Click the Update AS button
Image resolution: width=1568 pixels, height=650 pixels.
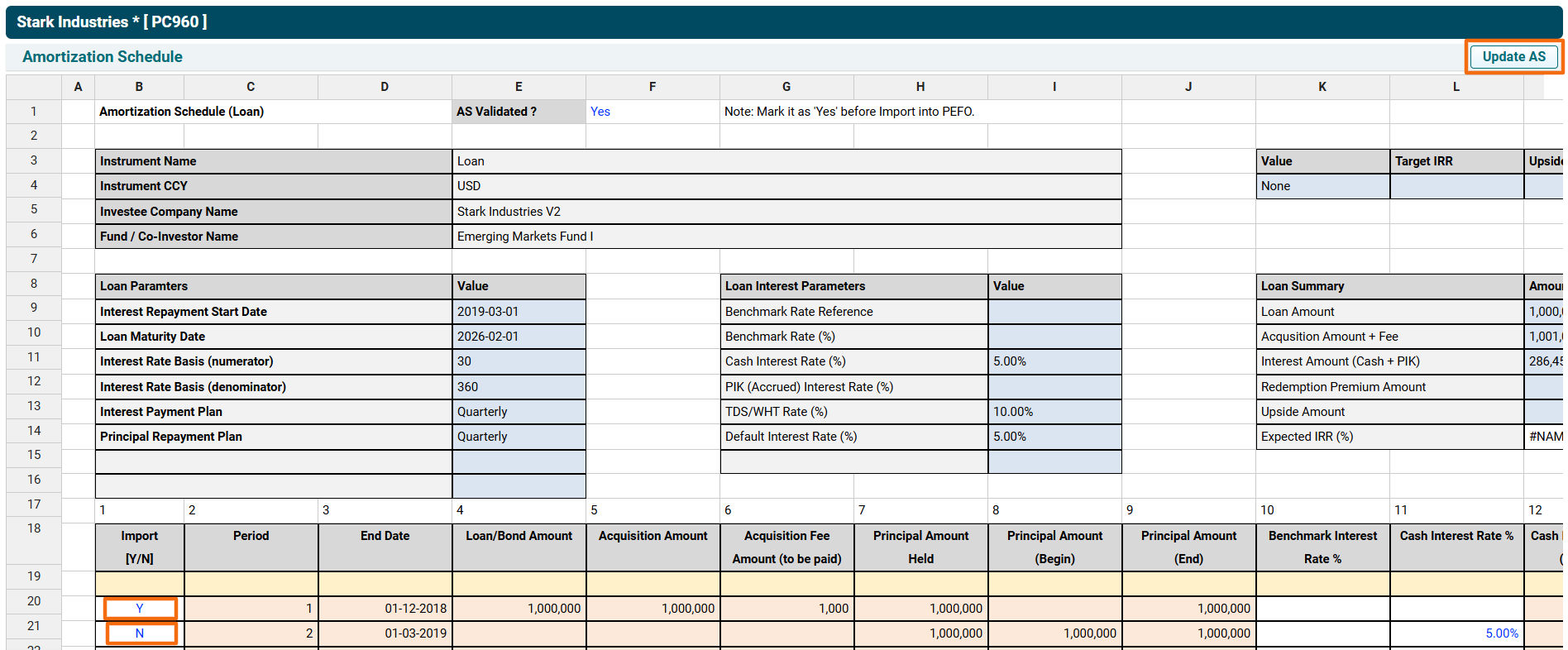pos(1513,57)
